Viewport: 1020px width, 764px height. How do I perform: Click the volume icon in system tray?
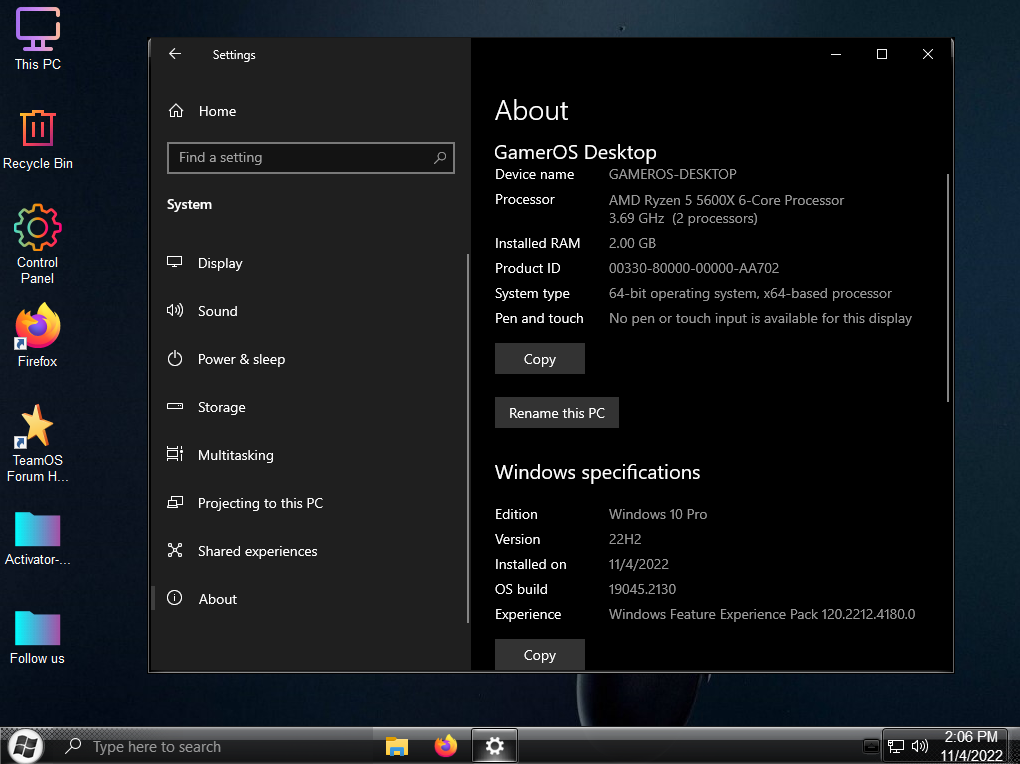(x=920, y=746)
